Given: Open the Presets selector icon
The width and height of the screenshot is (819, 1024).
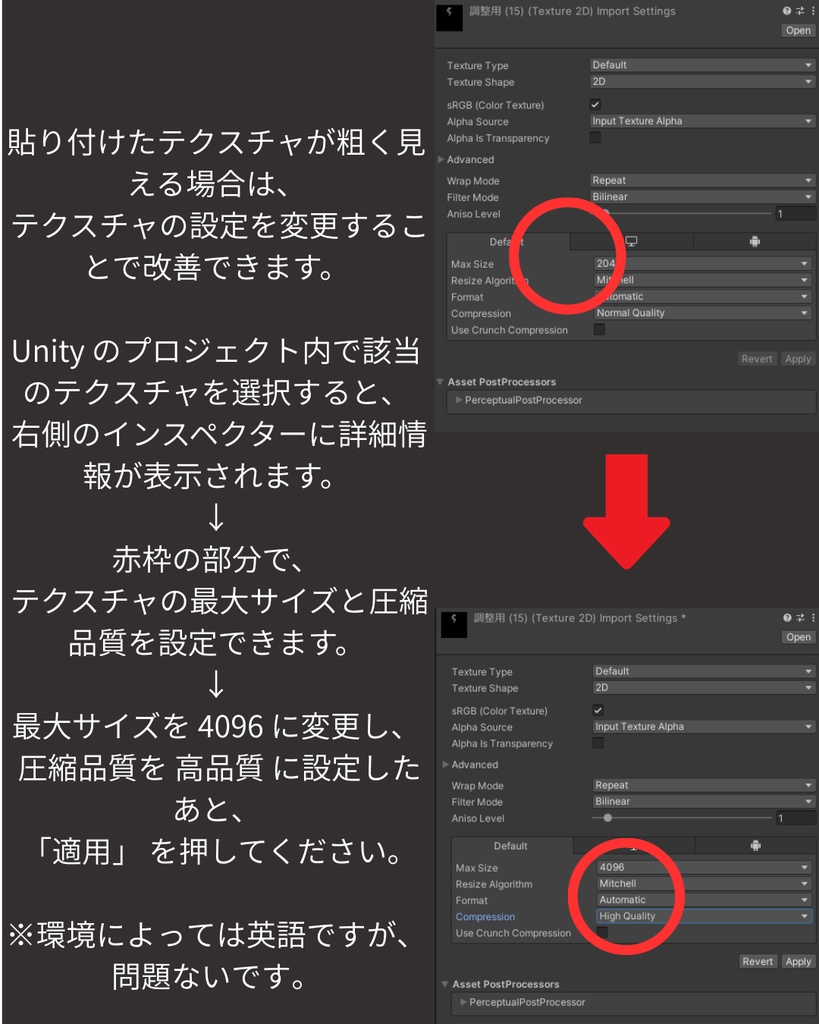Looking at the screenshot, I should pyautogui.click(x=800, y=11).
